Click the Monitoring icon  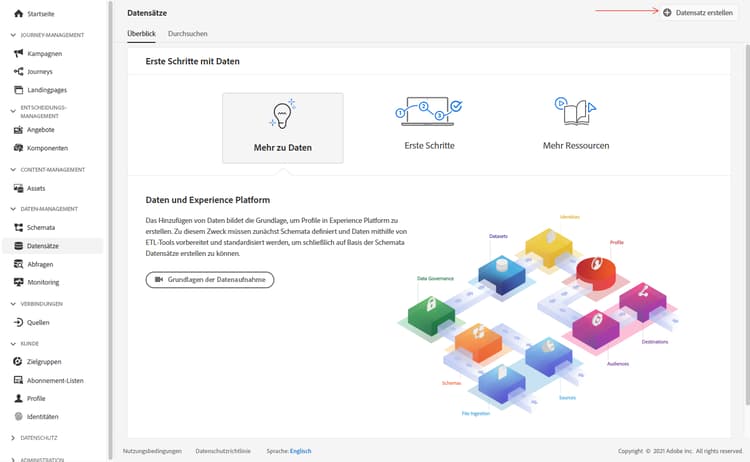(x=18, y=282)
